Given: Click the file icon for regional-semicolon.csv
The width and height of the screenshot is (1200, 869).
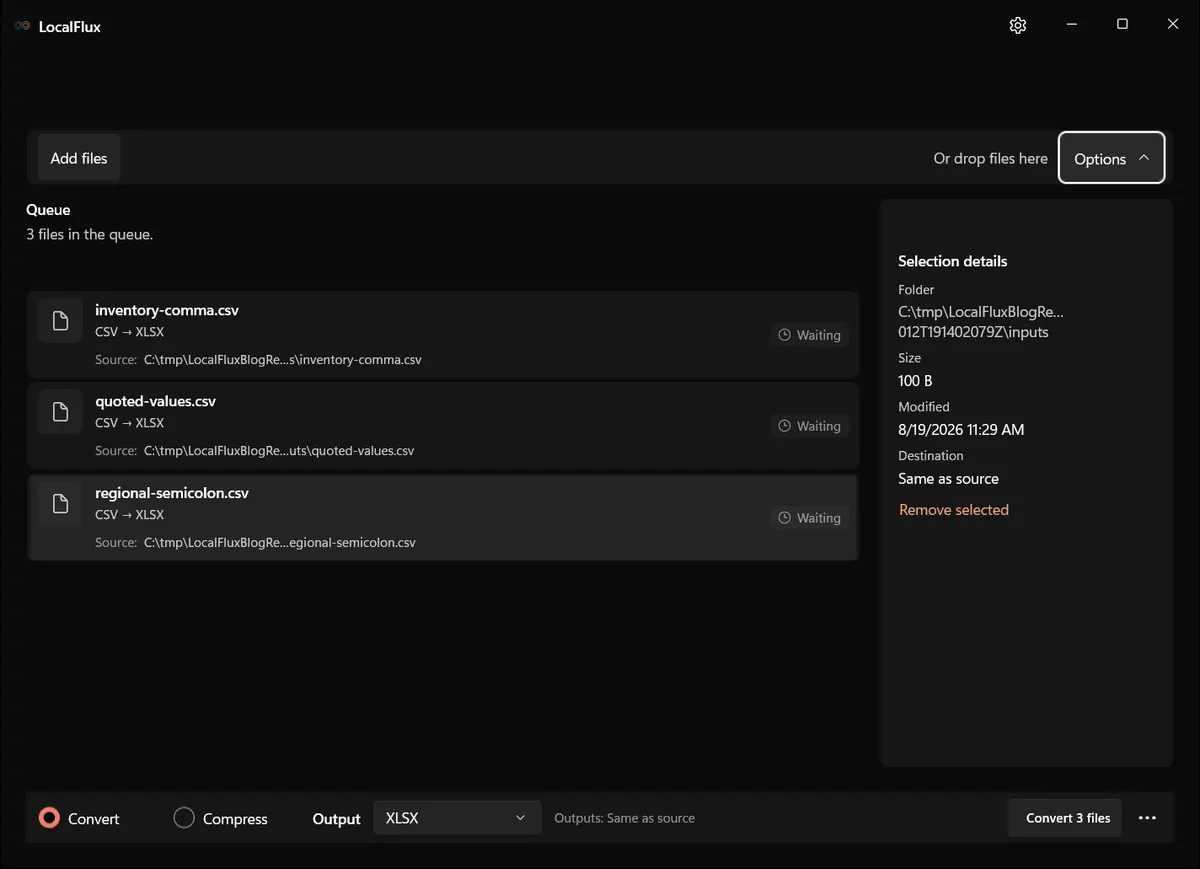Looking at the screenshot, I should coord(60,504).
